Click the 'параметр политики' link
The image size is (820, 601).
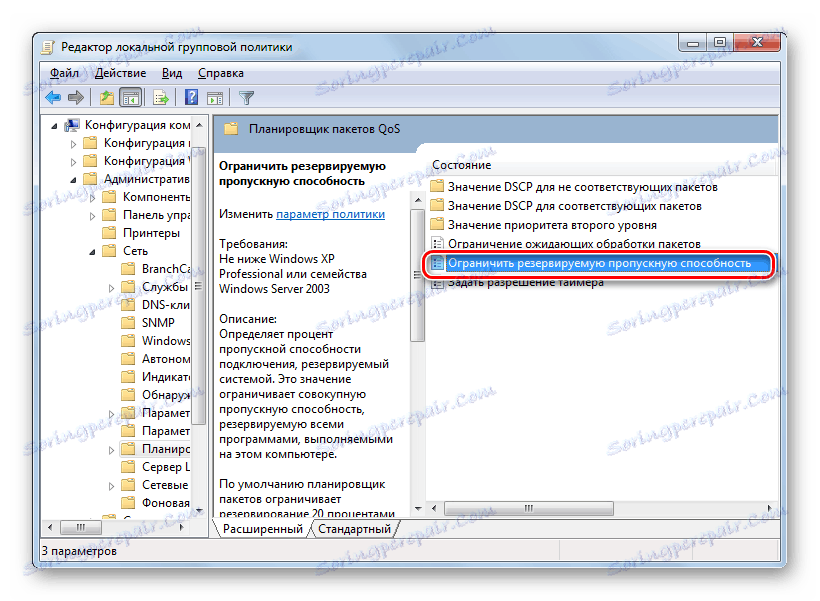(331, 214)
